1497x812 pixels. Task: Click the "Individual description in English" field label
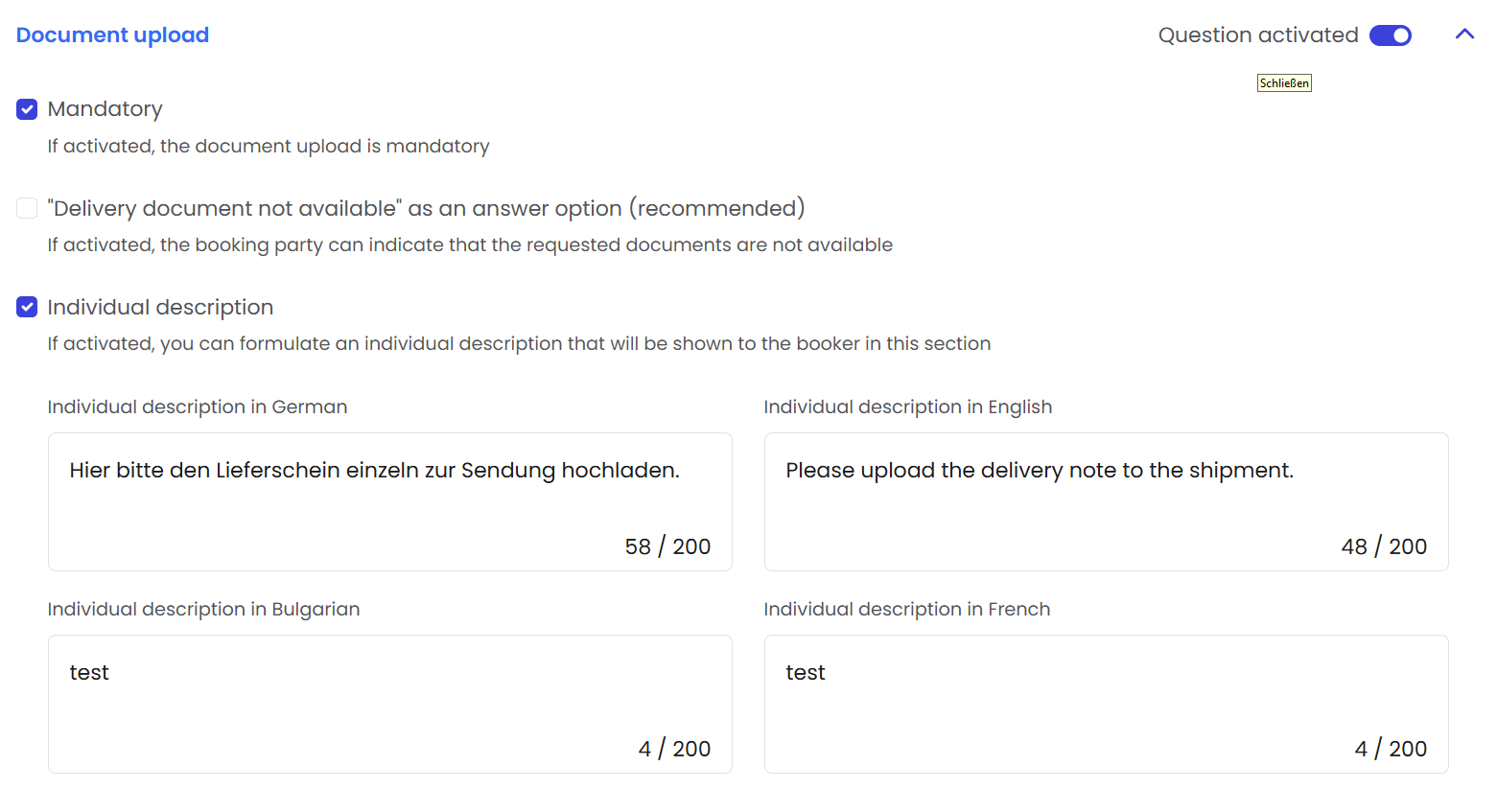click(x=907, y=406)
